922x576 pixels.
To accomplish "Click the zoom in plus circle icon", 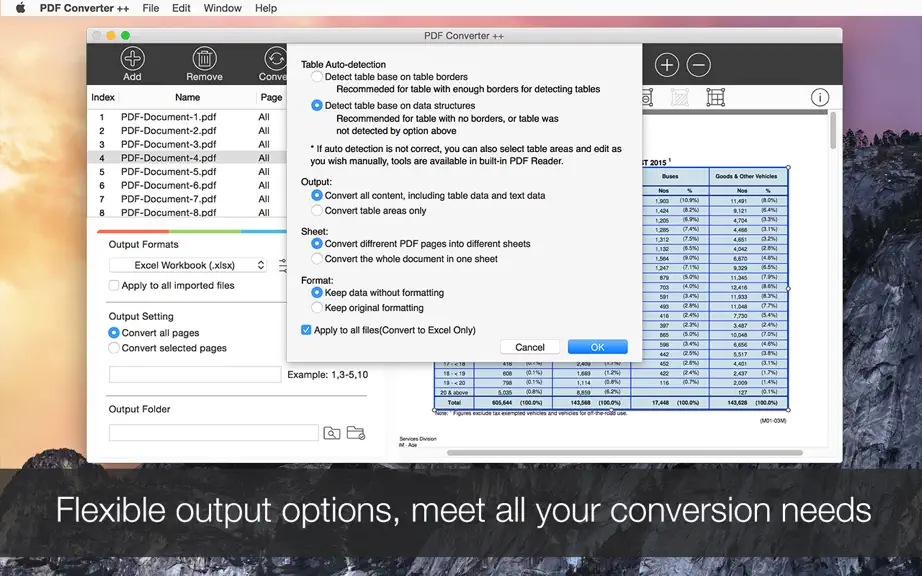I will pyautogui.click(x=667, y=65).
